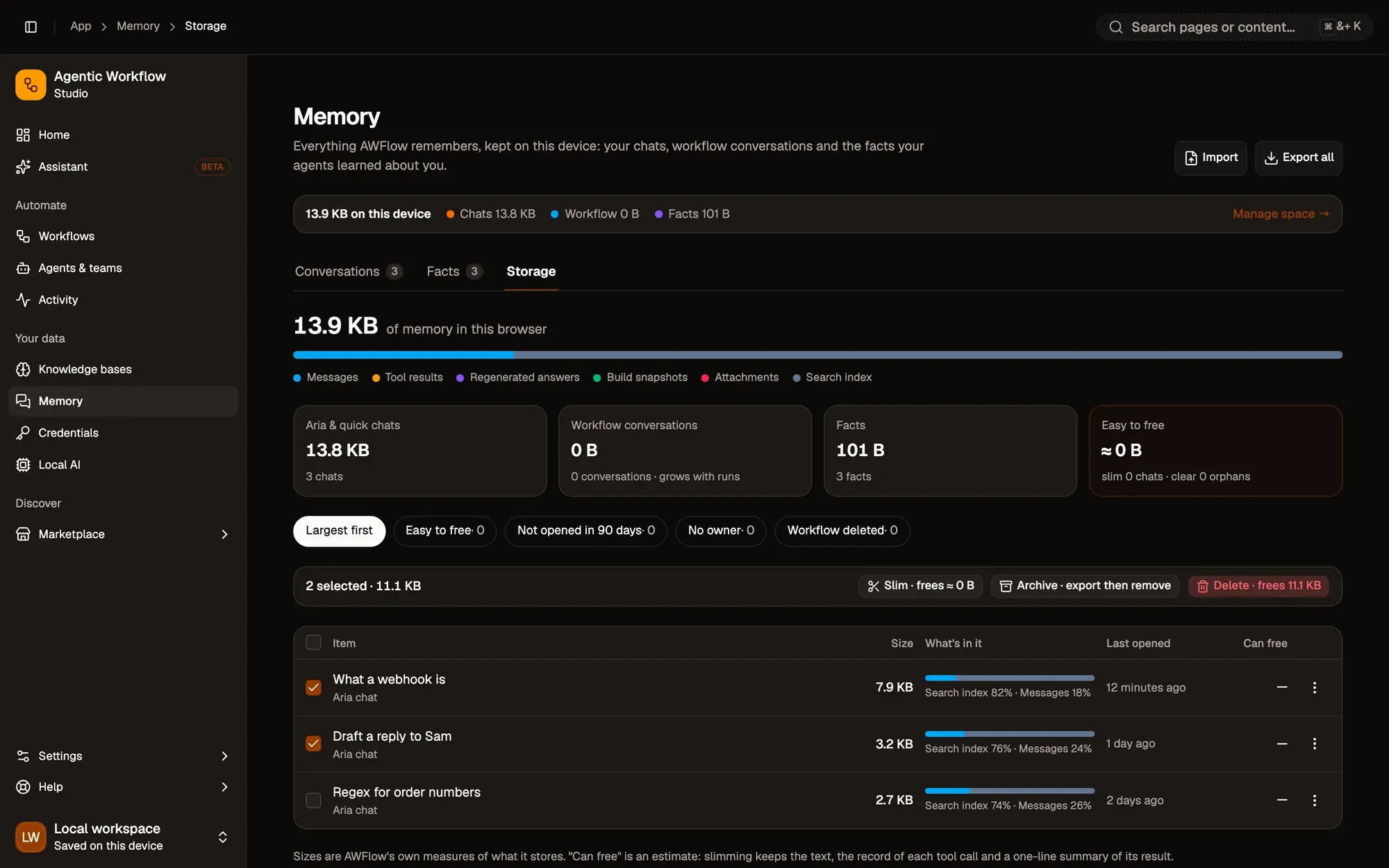This screenshot has width=1389, height=868.
Task: Uncheck the Draft a reply to Sam row
Action: 313,744
